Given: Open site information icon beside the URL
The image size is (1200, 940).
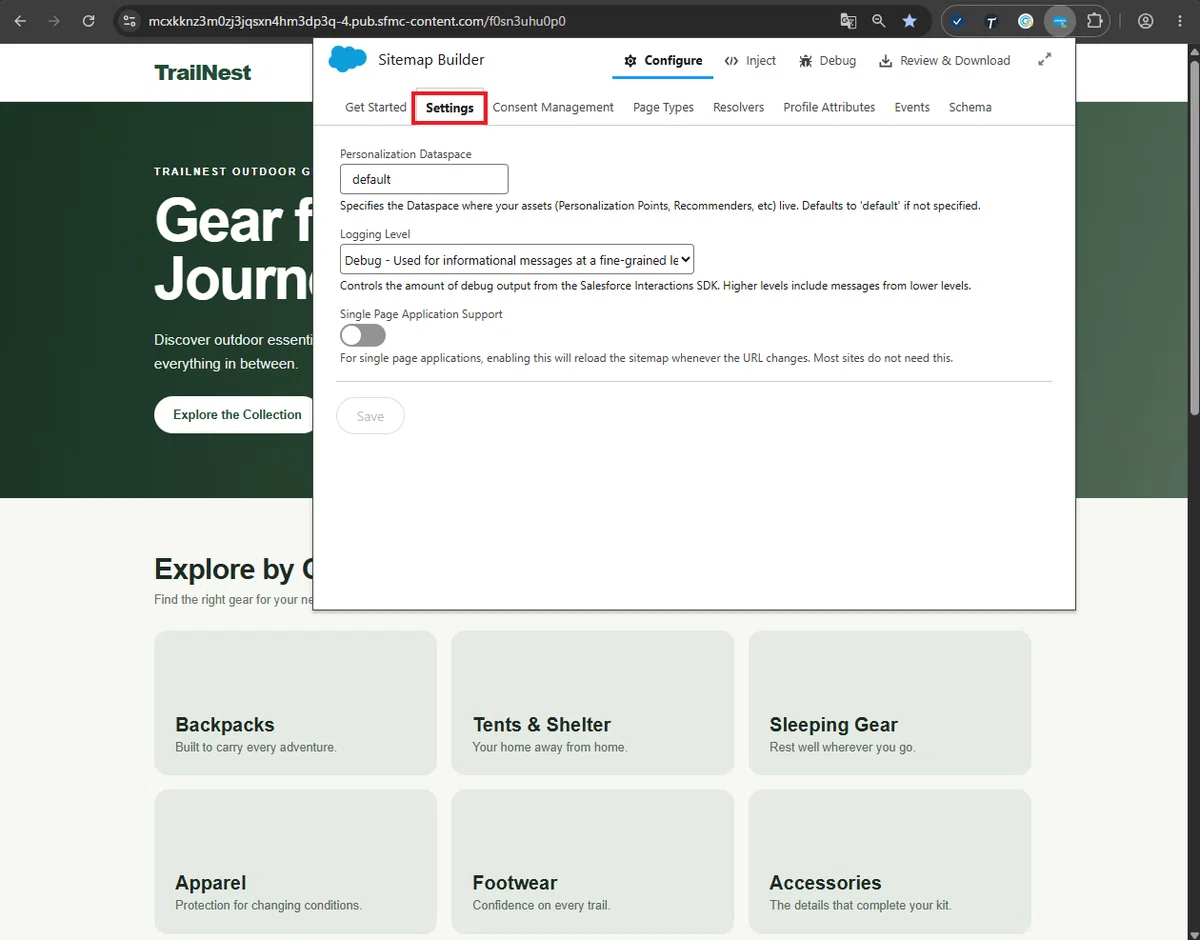Looking at the screenshot, I should 129,21.
